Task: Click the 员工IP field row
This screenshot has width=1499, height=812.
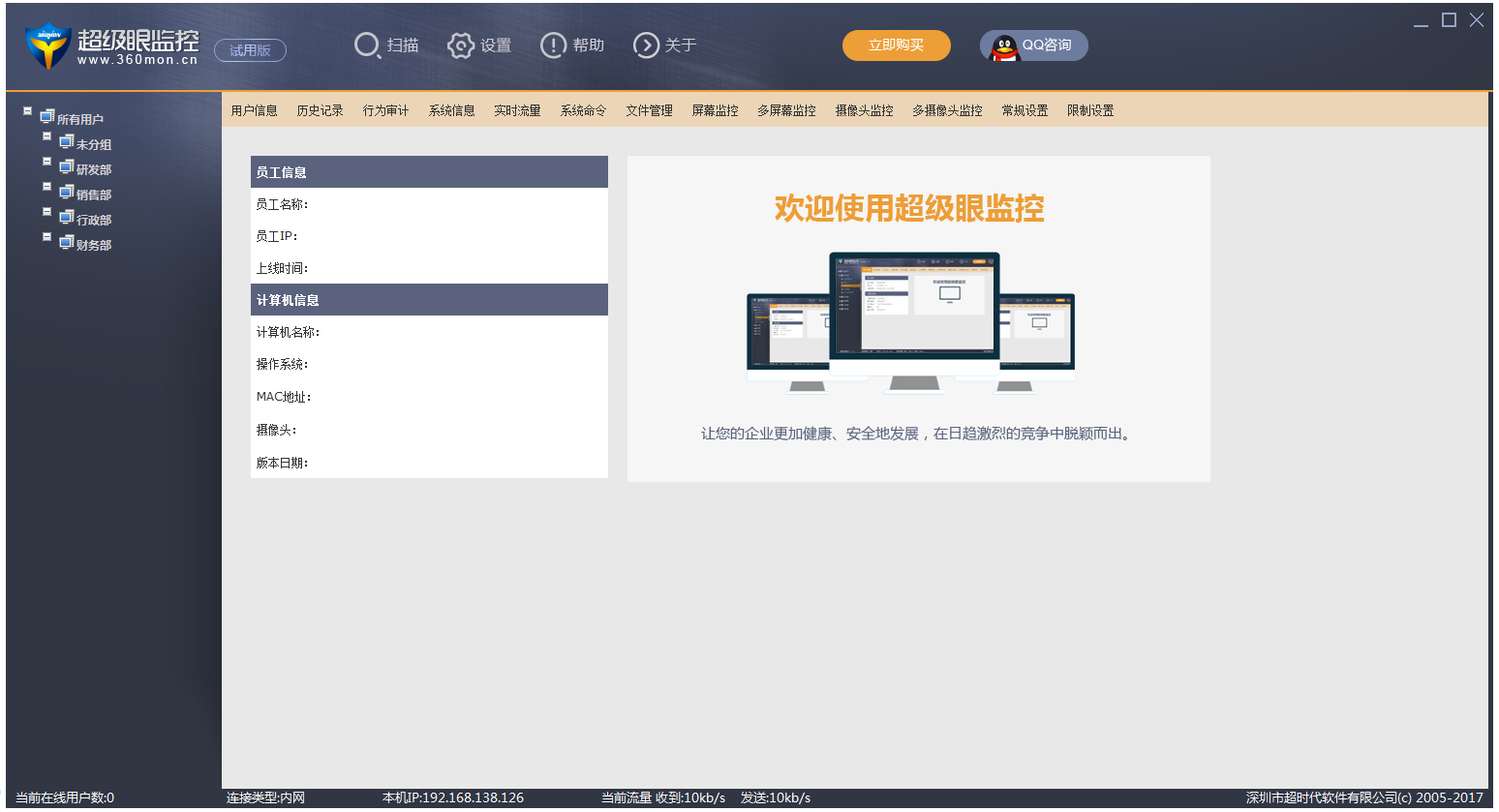Action: tap(429, 236)
